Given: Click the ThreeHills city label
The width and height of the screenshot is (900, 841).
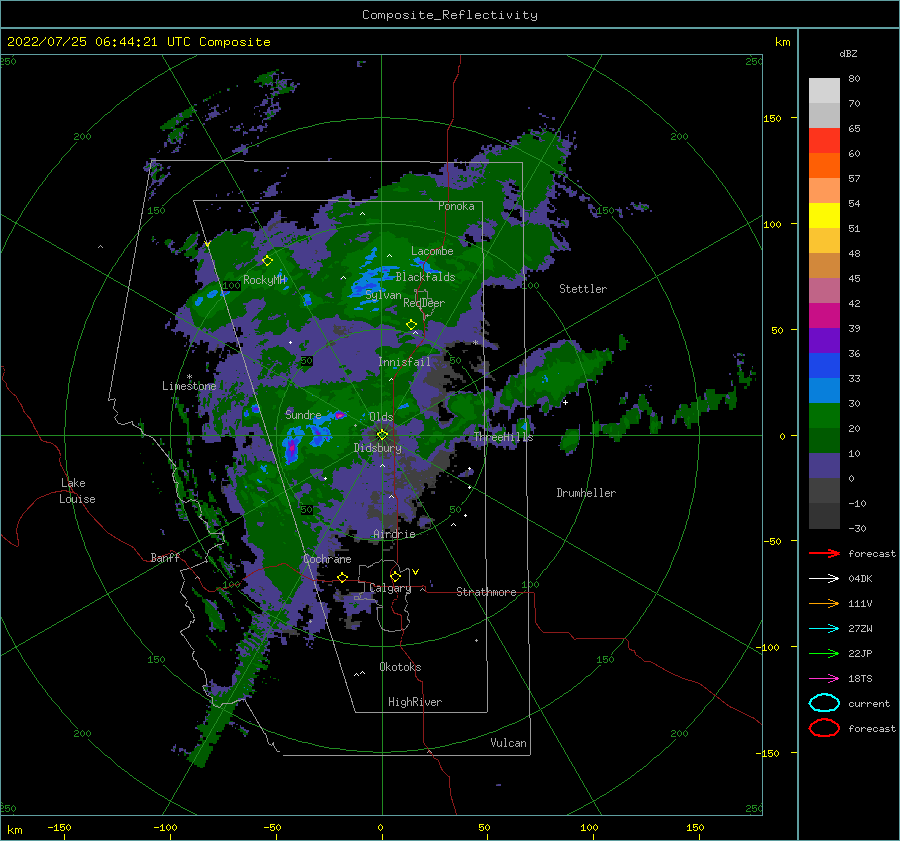Looking at the screenshot, I should (503, 437).
